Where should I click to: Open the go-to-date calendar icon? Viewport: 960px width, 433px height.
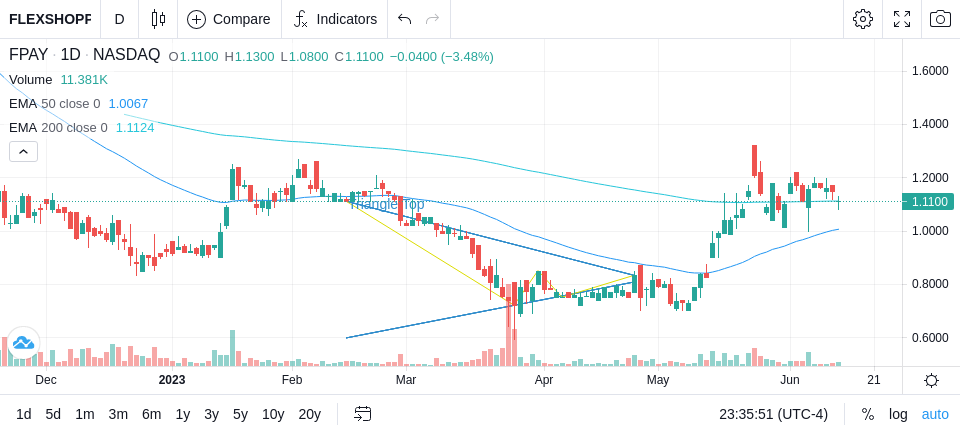(362, 414)
